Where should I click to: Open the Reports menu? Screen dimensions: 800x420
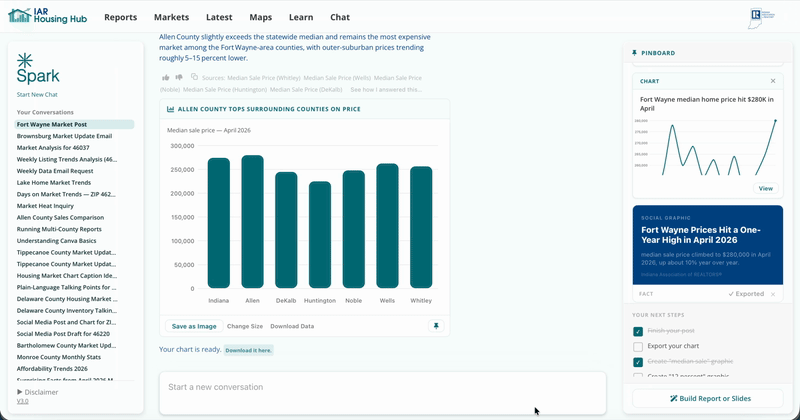(x=120, y=17)
